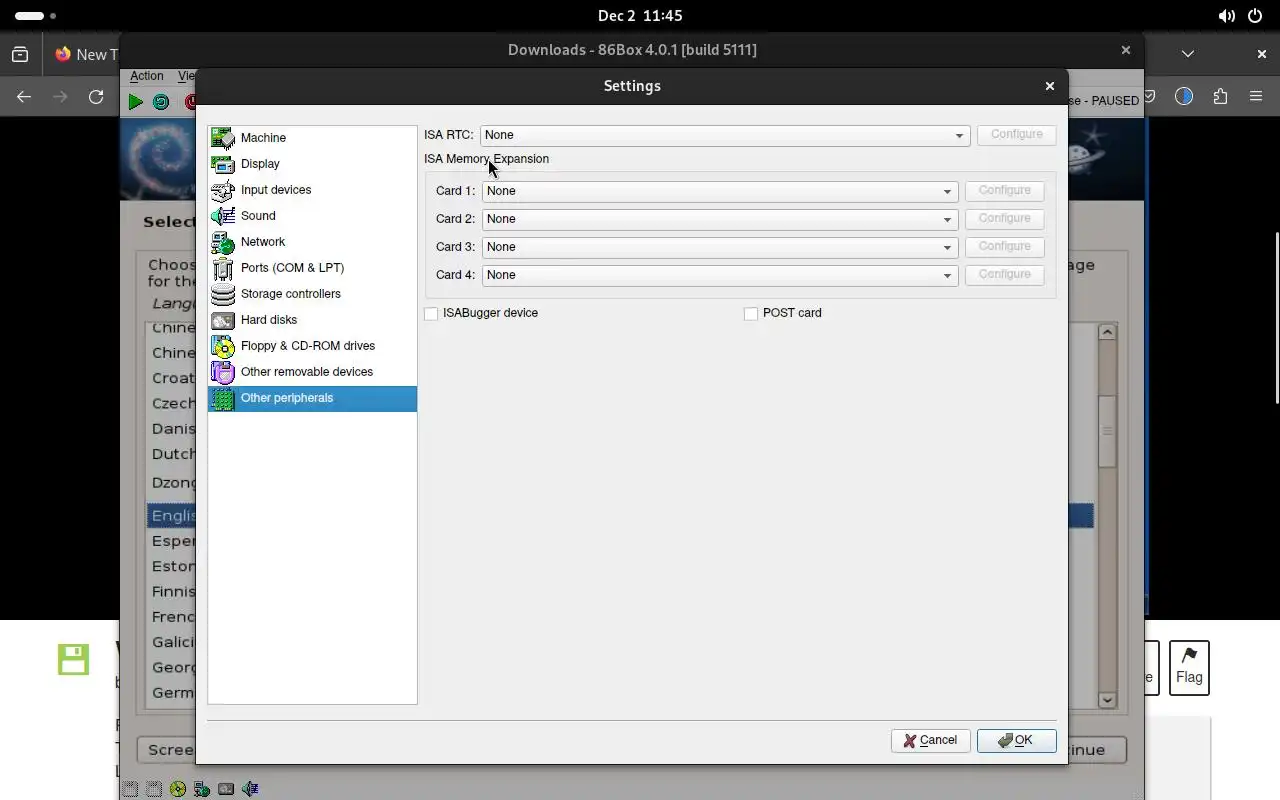Open the Firefox extensions puzzle icon
Screen dimensions: 1280x800
point(1220,97)
